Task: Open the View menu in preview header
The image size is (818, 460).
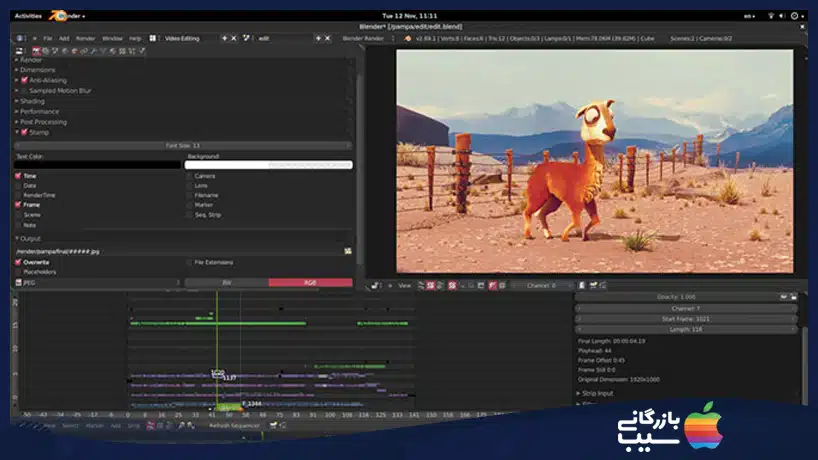Action: click(404, 285)
